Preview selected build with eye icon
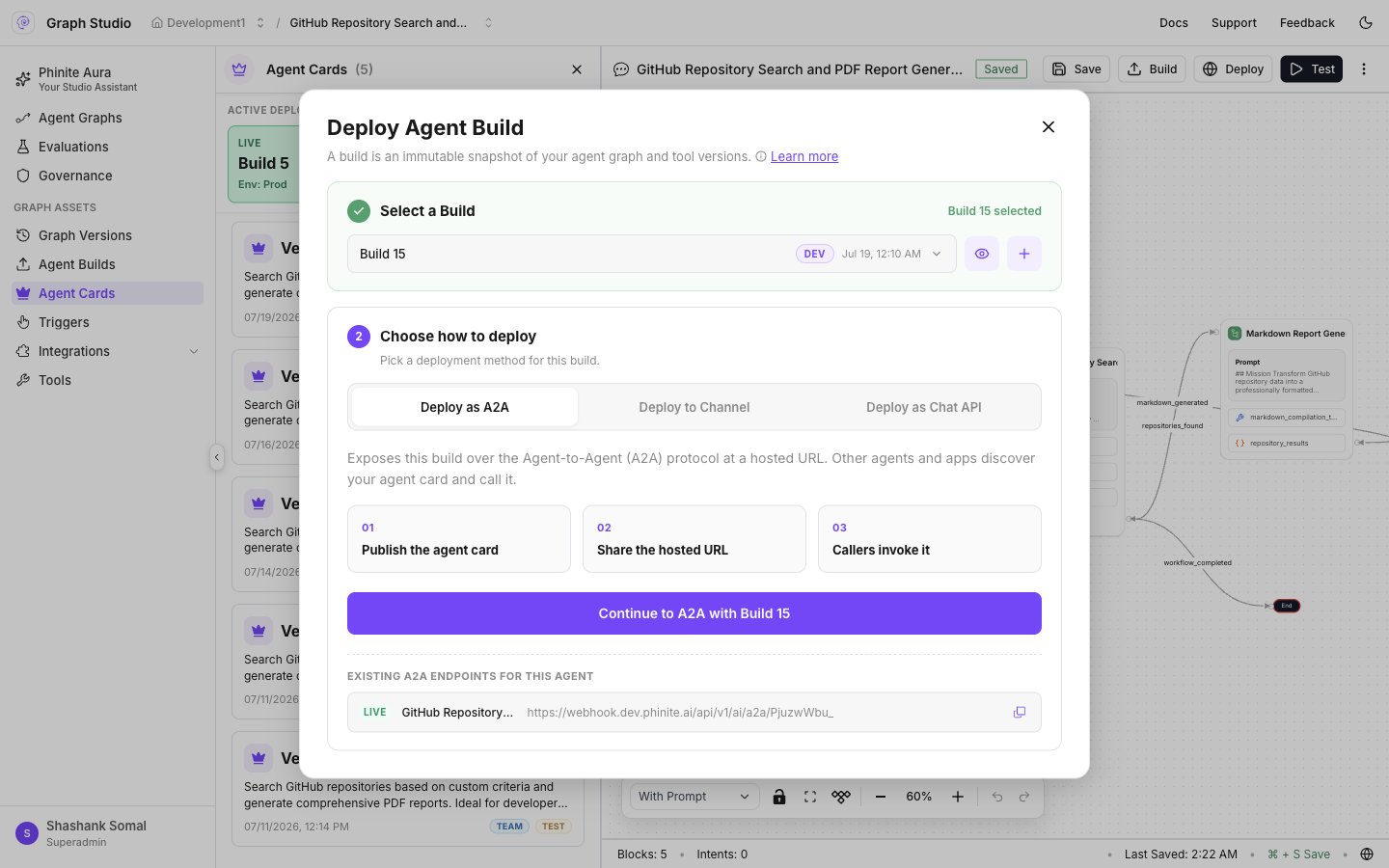 (x=982, y=254)
